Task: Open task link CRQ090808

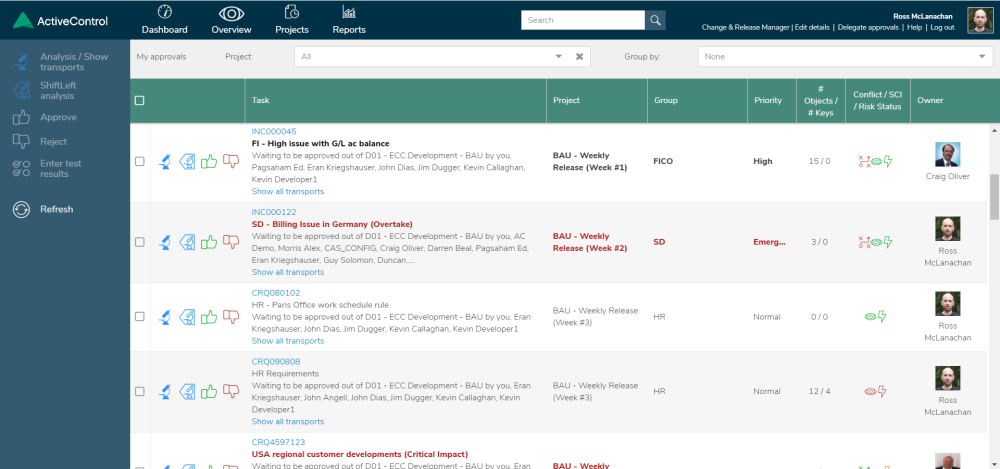Action: [276, 361]
